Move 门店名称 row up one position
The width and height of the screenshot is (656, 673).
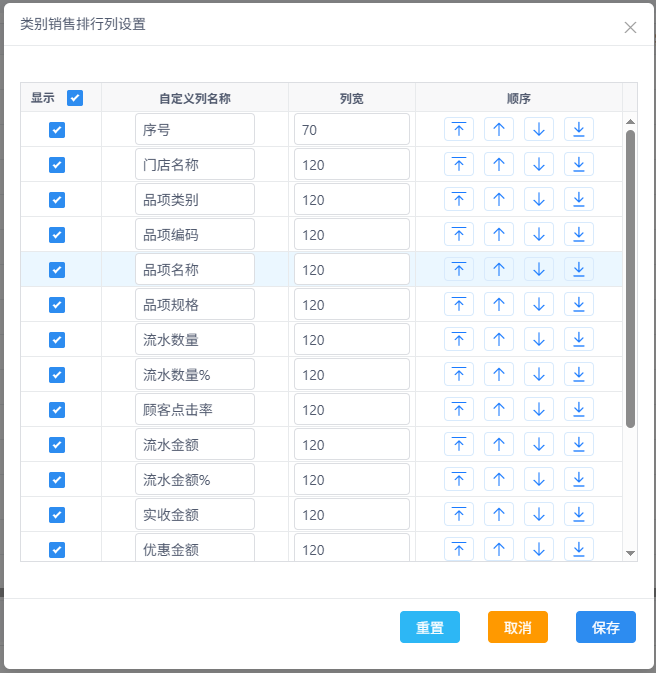[x=498, y=164]
